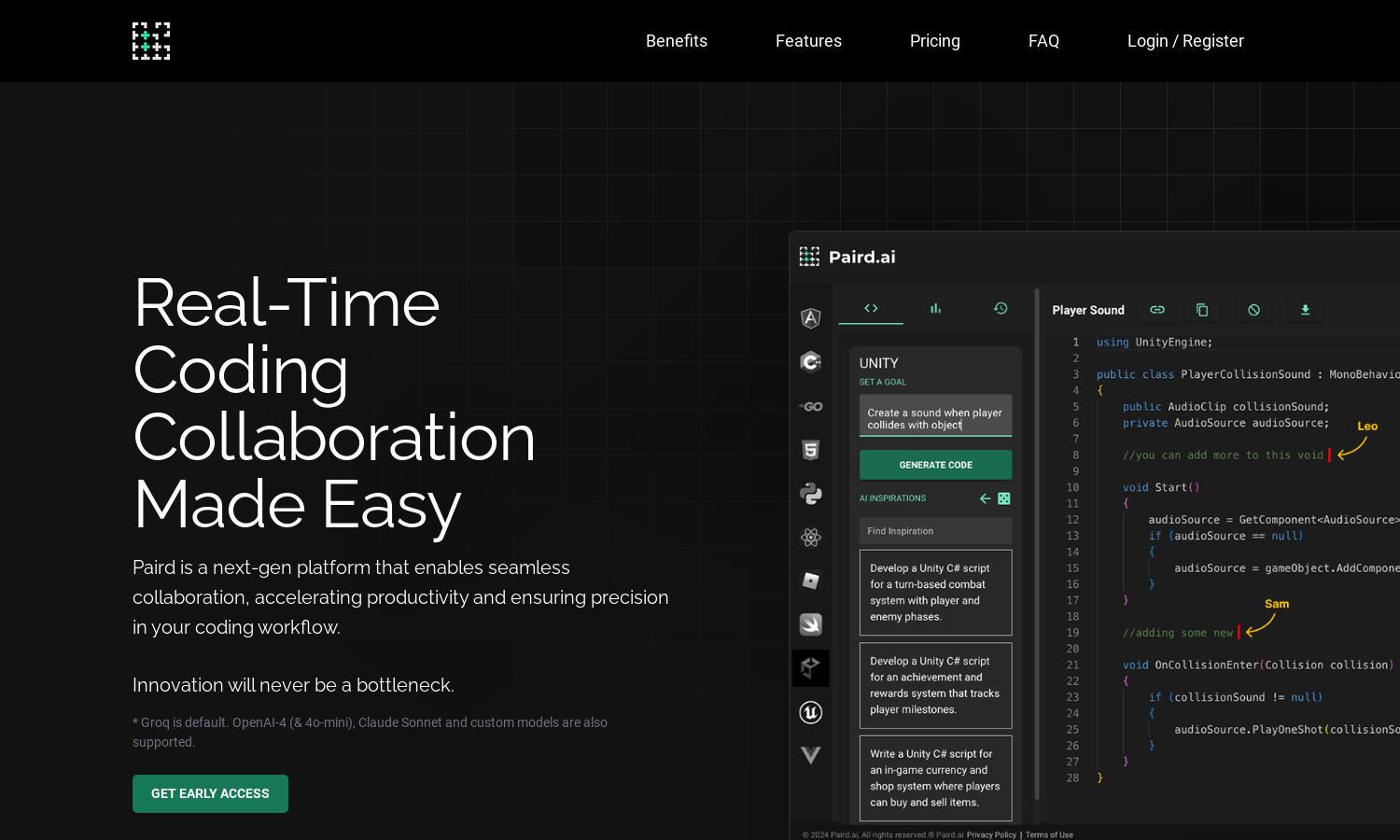Click the Paird.ai logo in the app preview
Screen dimensions: 1400x840
(x=847, y=257)
